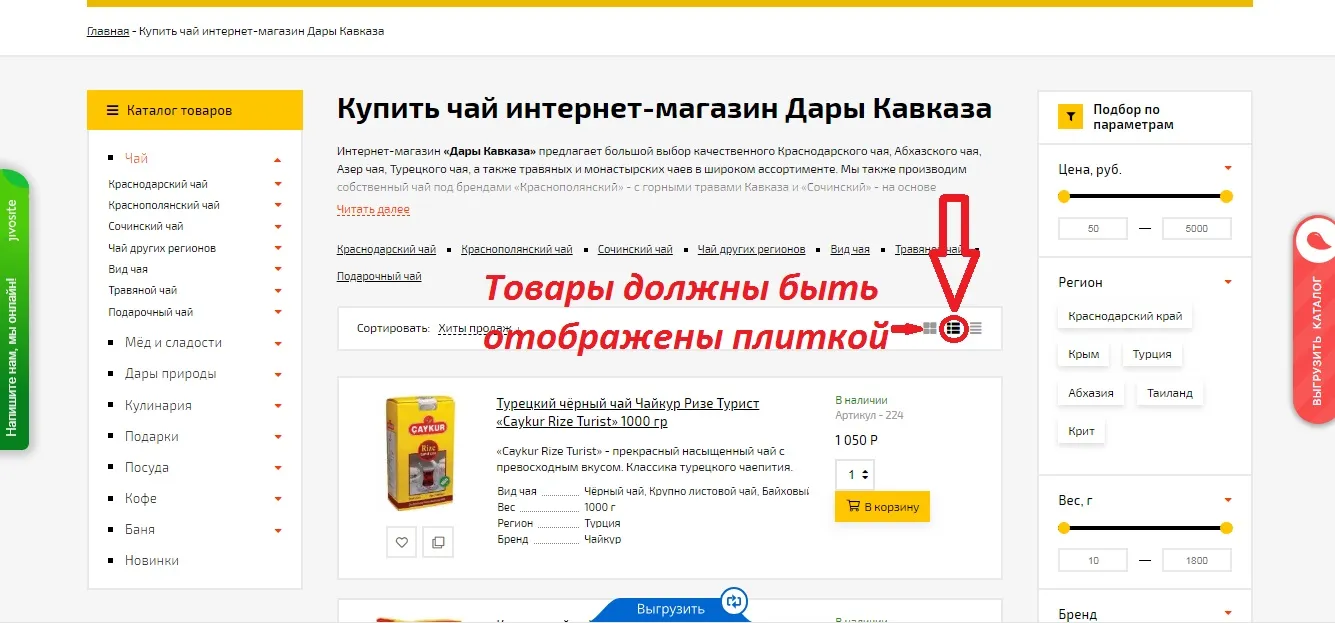The width and height of the screenshot is (1335, 623).
Task: Click the price slider left handle
Action: pos(1064,196)
